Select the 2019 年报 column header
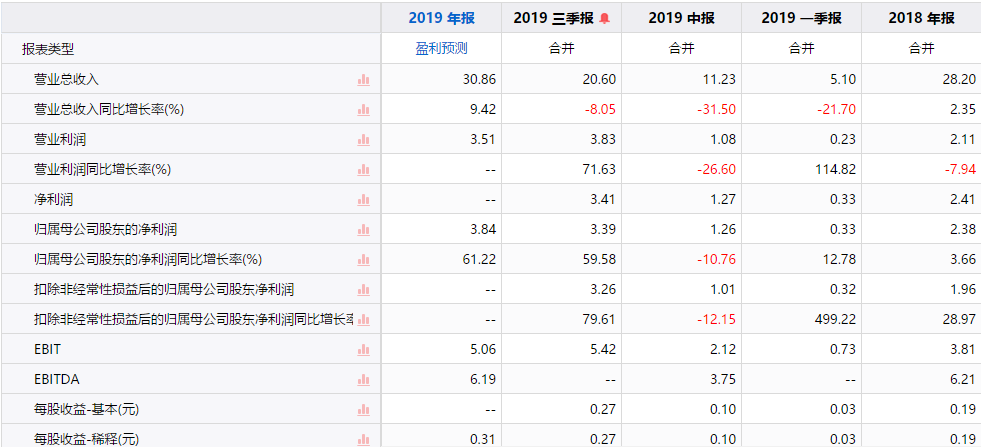 tap(442, 18)
